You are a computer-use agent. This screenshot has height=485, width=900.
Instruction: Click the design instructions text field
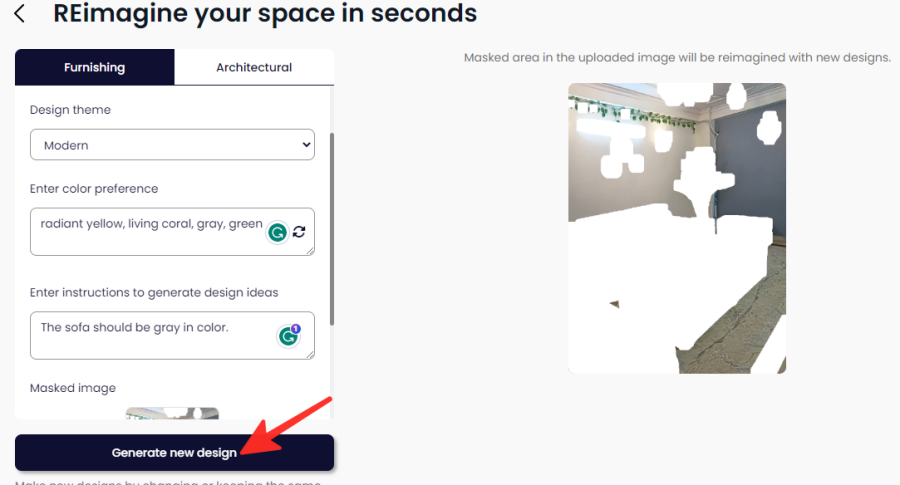coord(172,336)
